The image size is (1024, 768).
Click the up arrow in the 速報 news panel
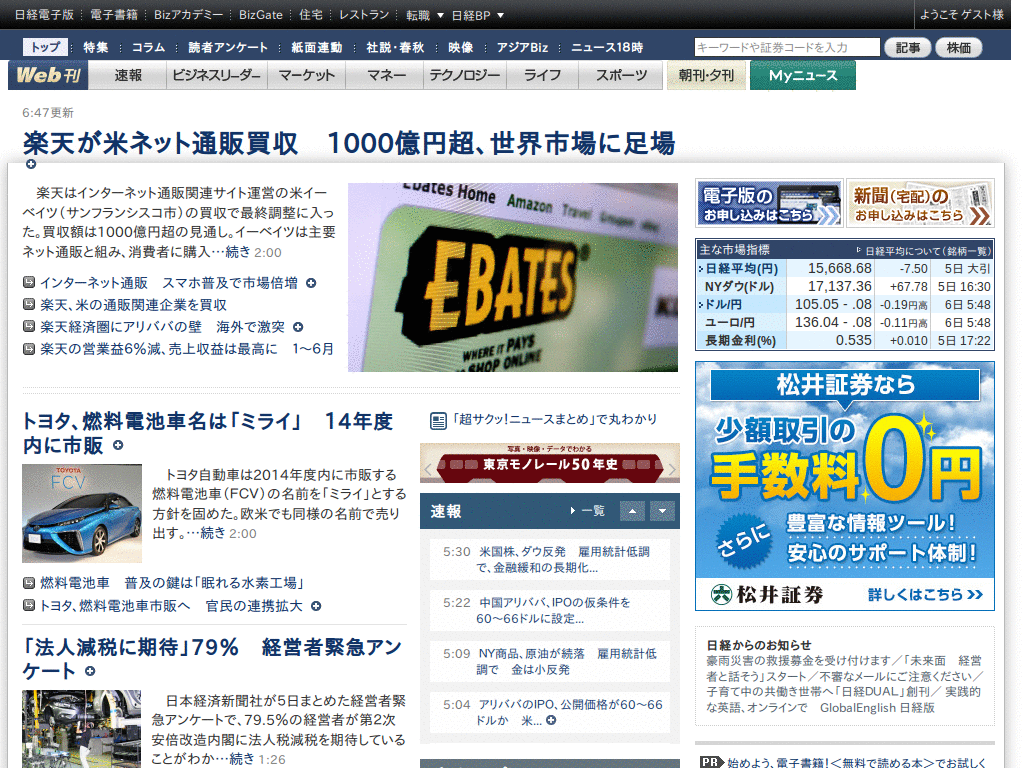coord(632,511)
